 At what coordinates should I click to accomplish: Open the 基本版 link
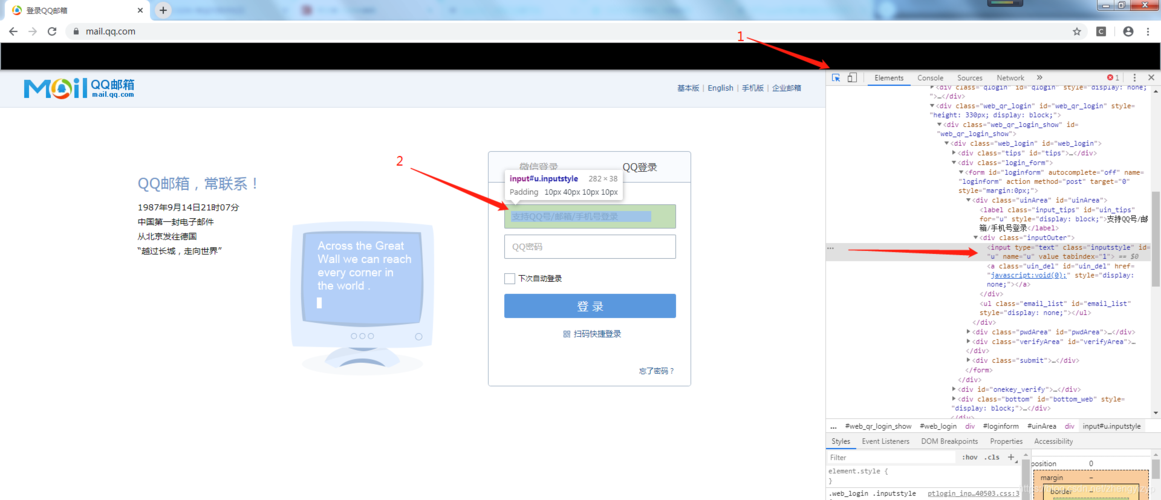[x=688, y=88]
